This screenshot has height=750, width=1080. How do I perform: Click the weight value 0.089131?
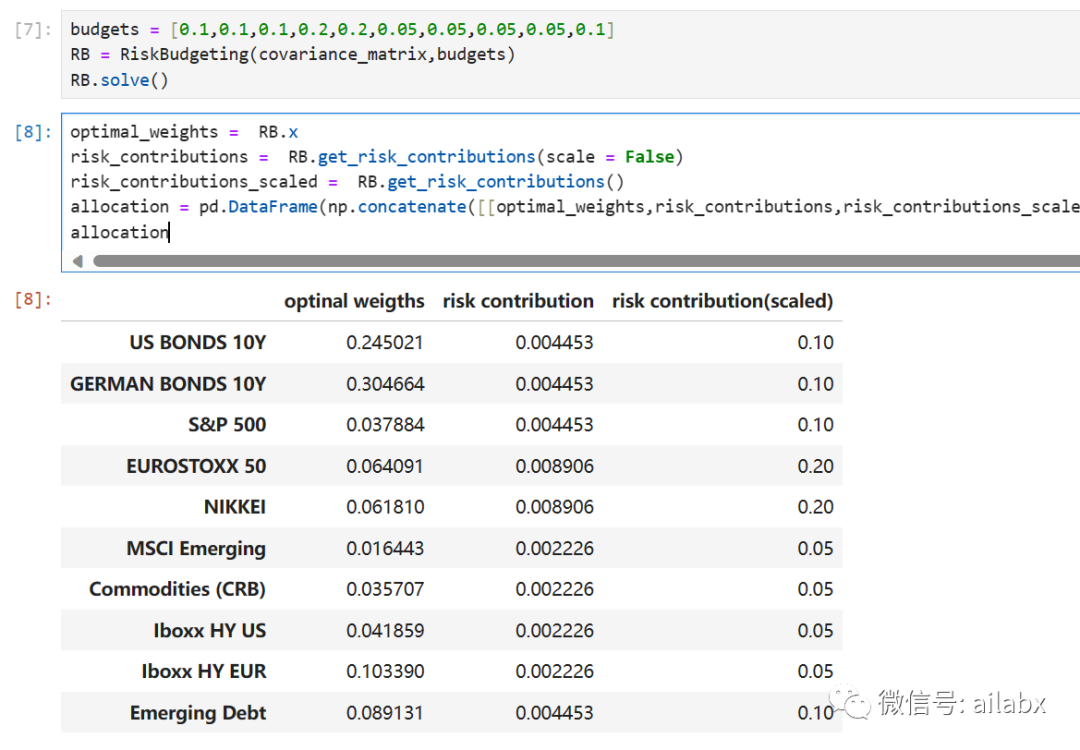385,713
